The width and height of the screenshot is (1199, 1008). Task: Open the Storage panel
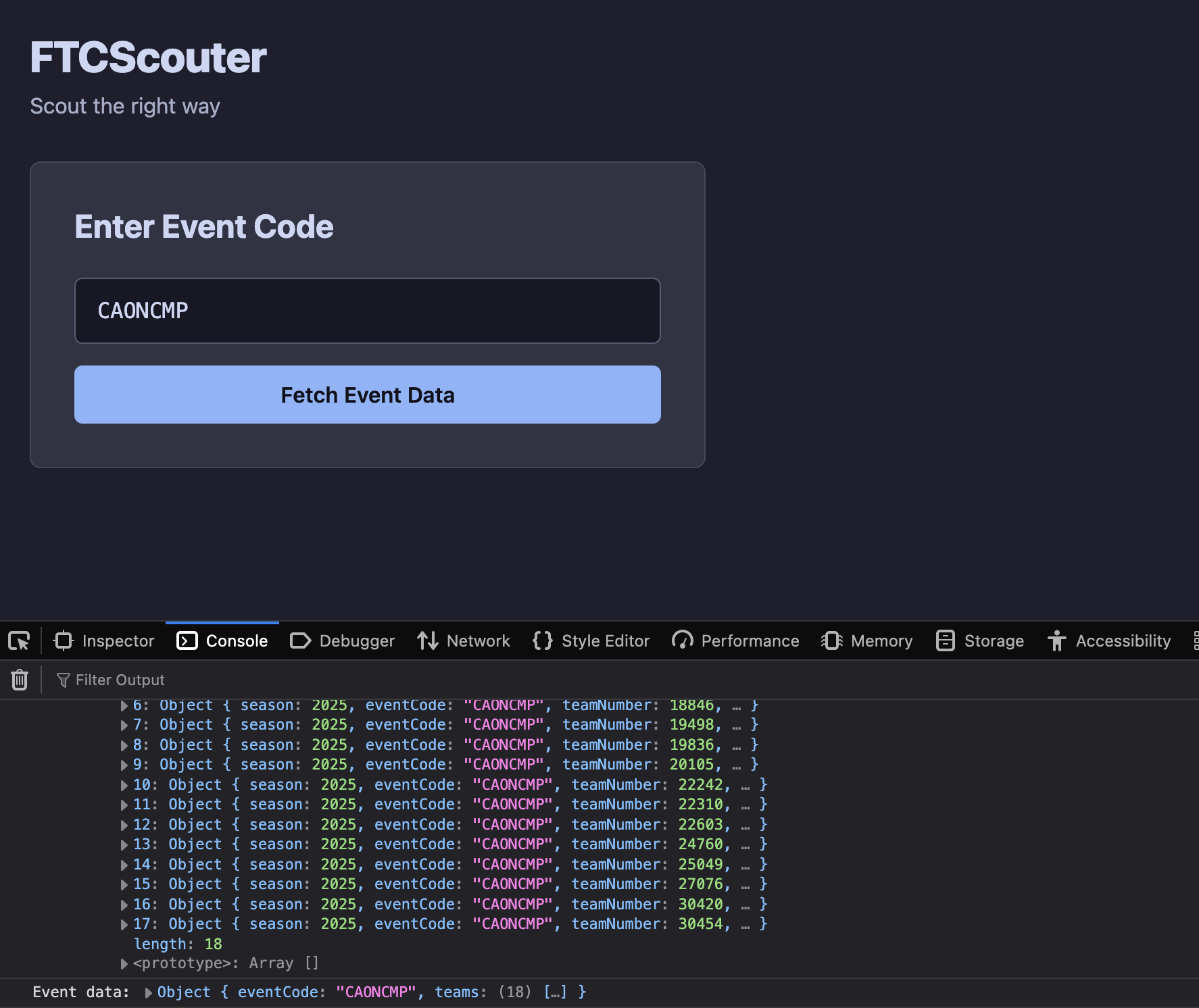click(x=980, y=640)
